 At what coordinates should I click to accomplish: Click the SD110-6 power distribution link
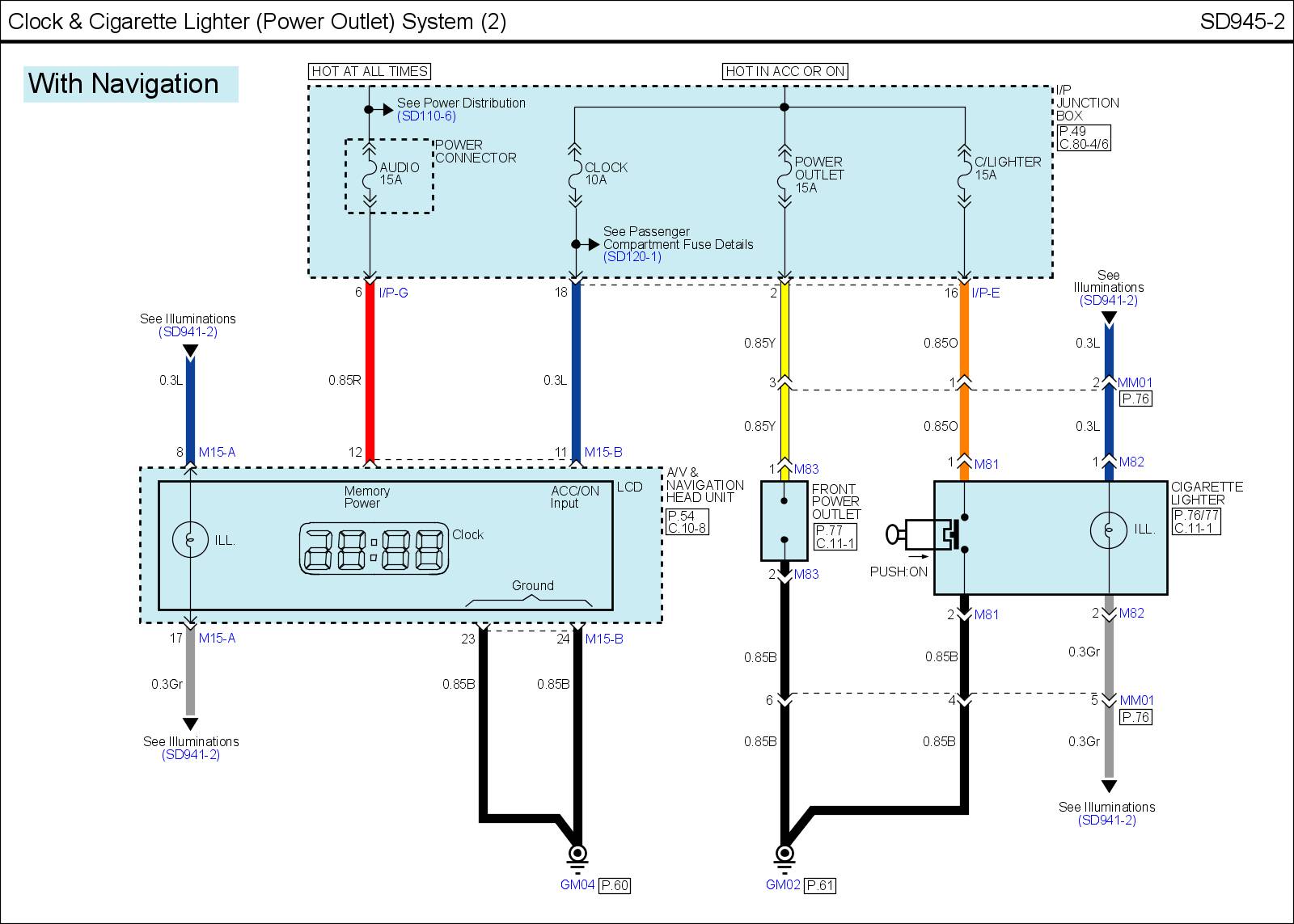(426, 116)
